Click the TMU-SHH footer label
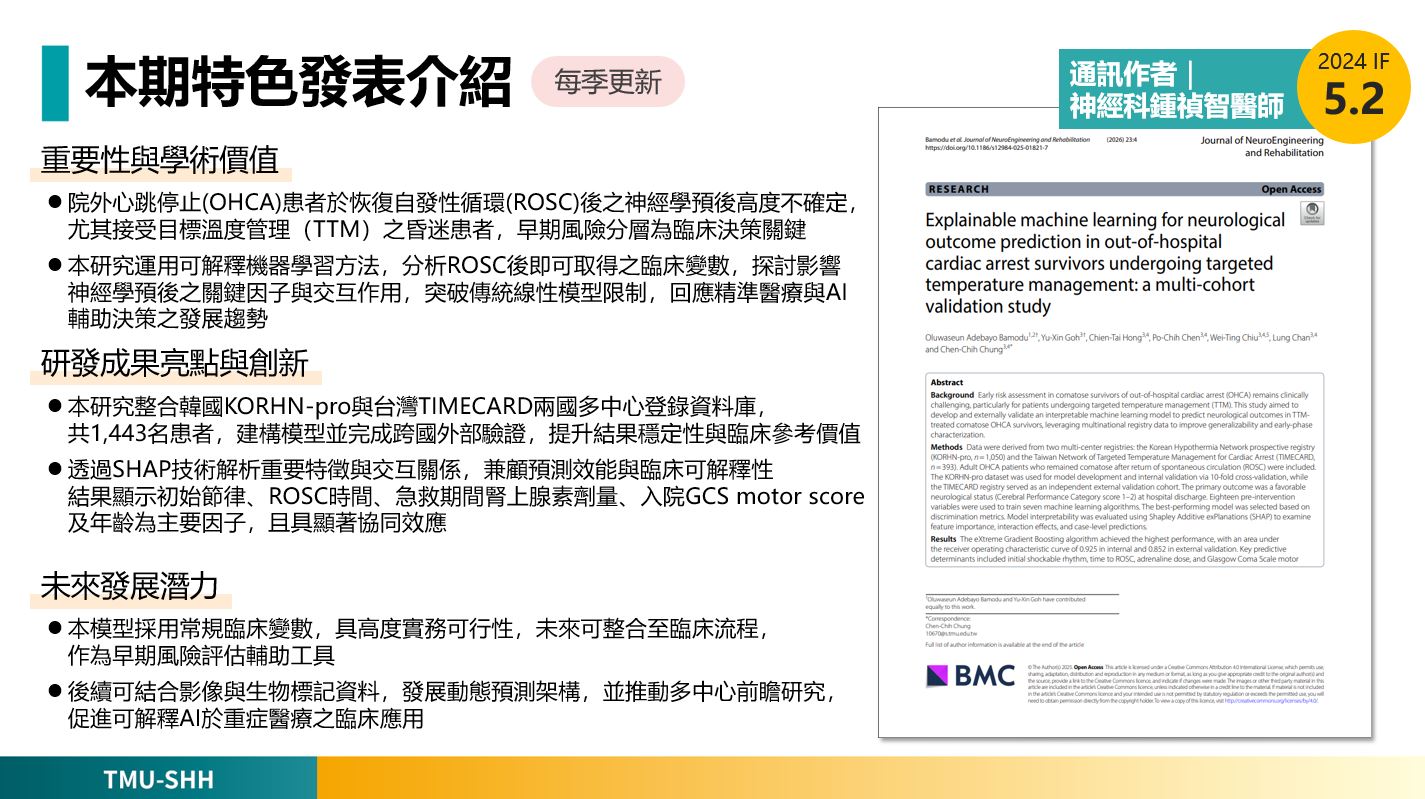This screenshot has height=799, width=1425. click(x=158, y=780)
